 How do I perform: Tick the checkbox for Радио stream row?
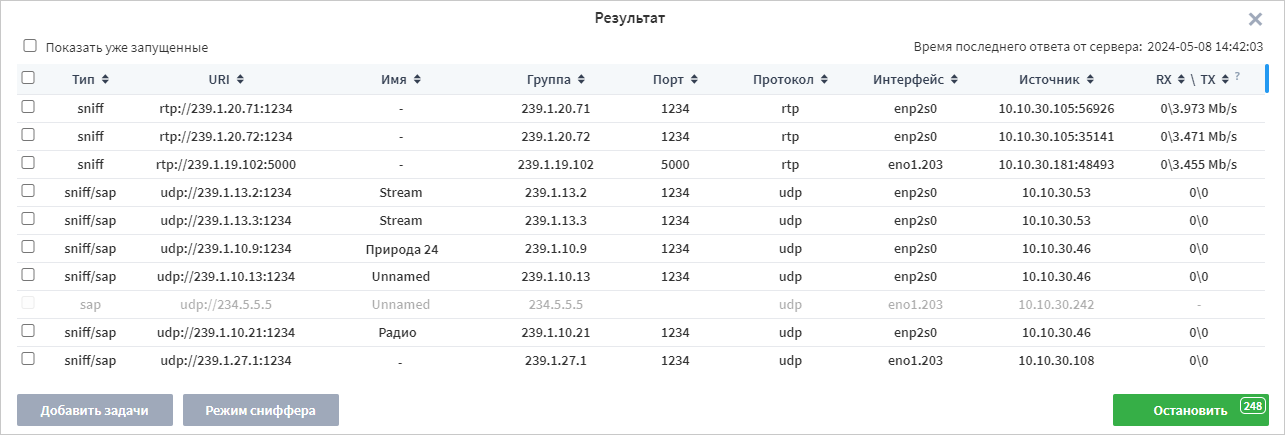tap(28, 330)
